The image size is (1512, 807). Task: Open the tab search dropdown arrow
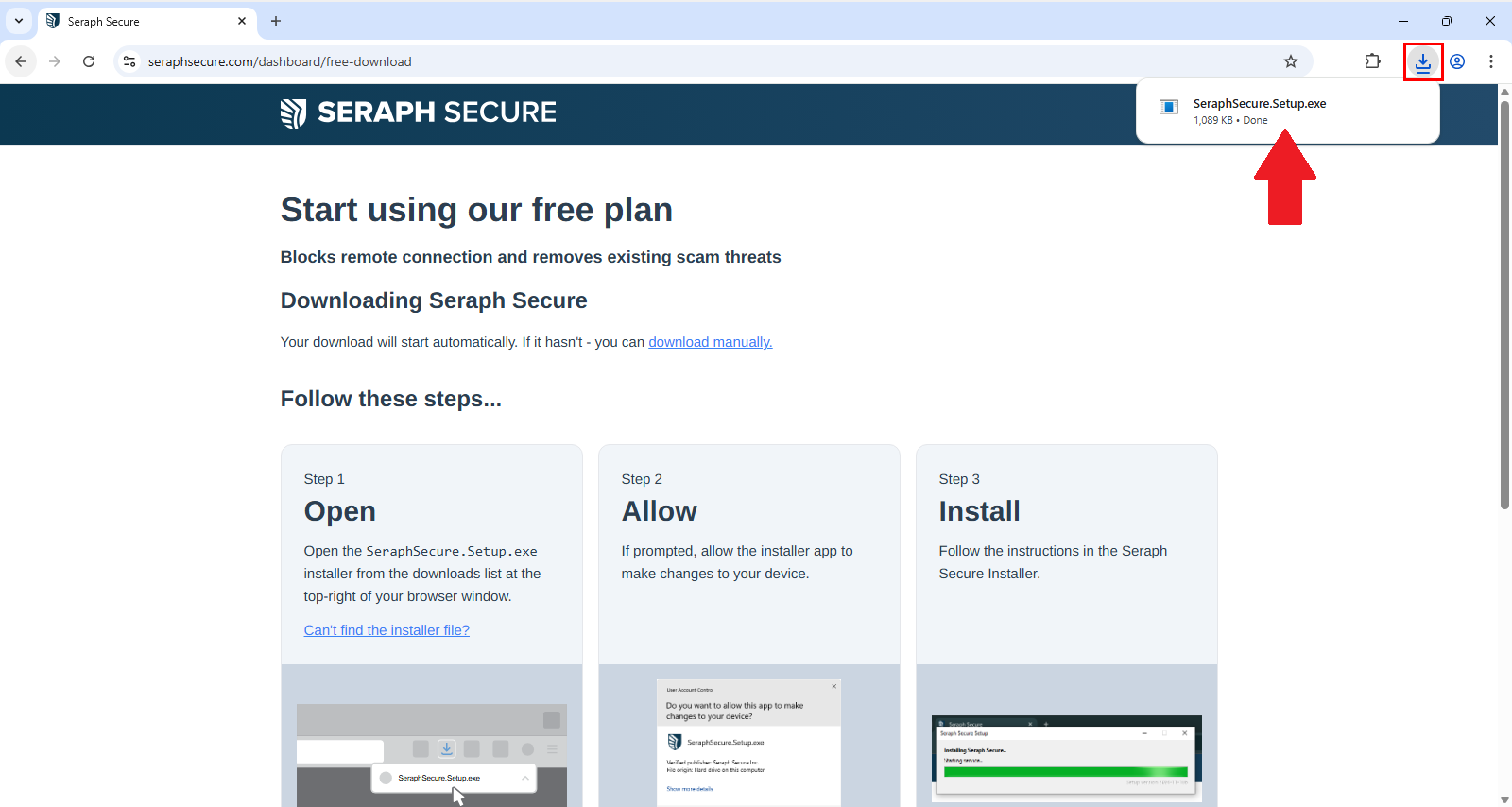coord(19,21)
